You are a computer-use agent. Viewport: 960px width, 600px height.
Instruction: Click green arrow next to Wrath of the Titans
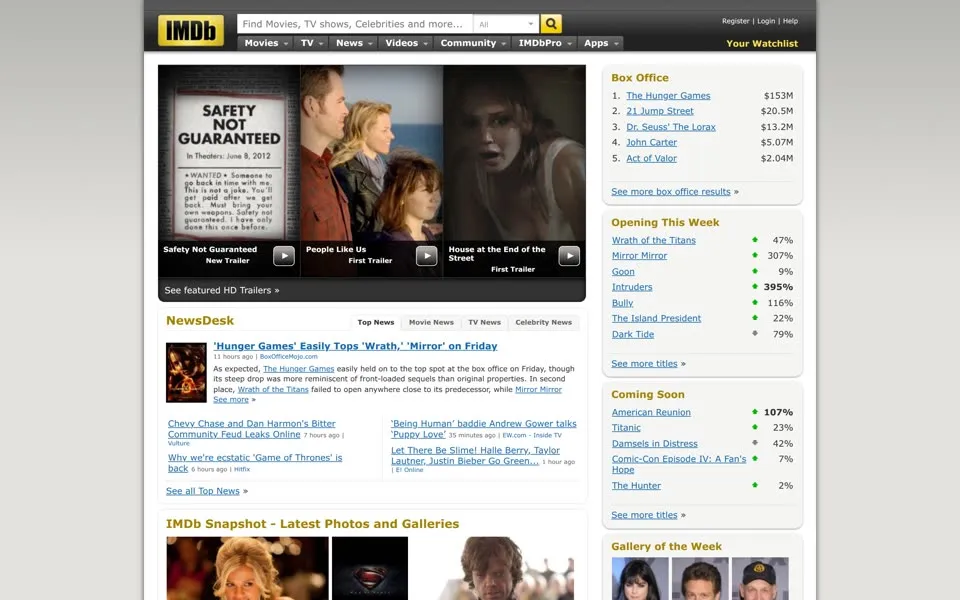click(755, 239)
